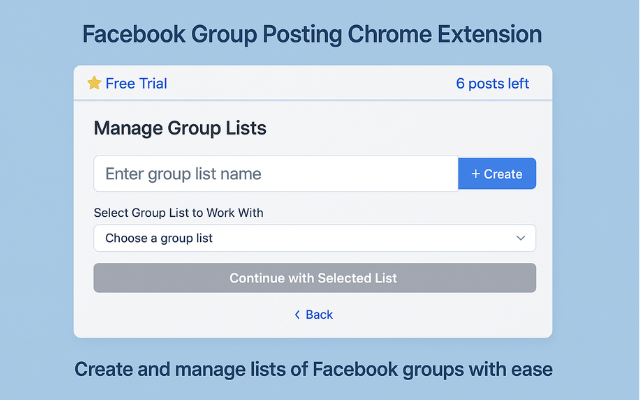This screenshot has height=400, width=640.
Task: Click the Select Group List to Work With label
Action: coord(178,213)
